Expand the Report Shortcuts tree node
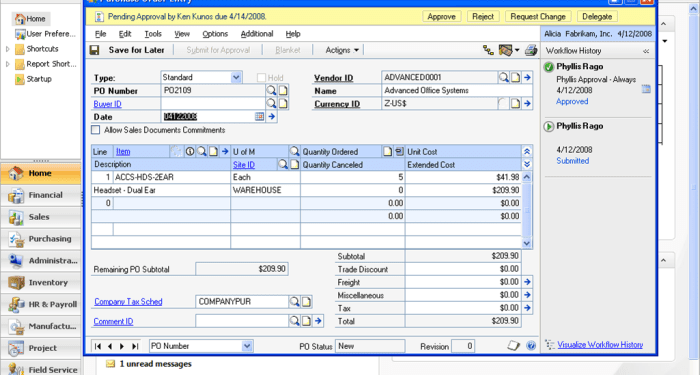 (7, 64)
